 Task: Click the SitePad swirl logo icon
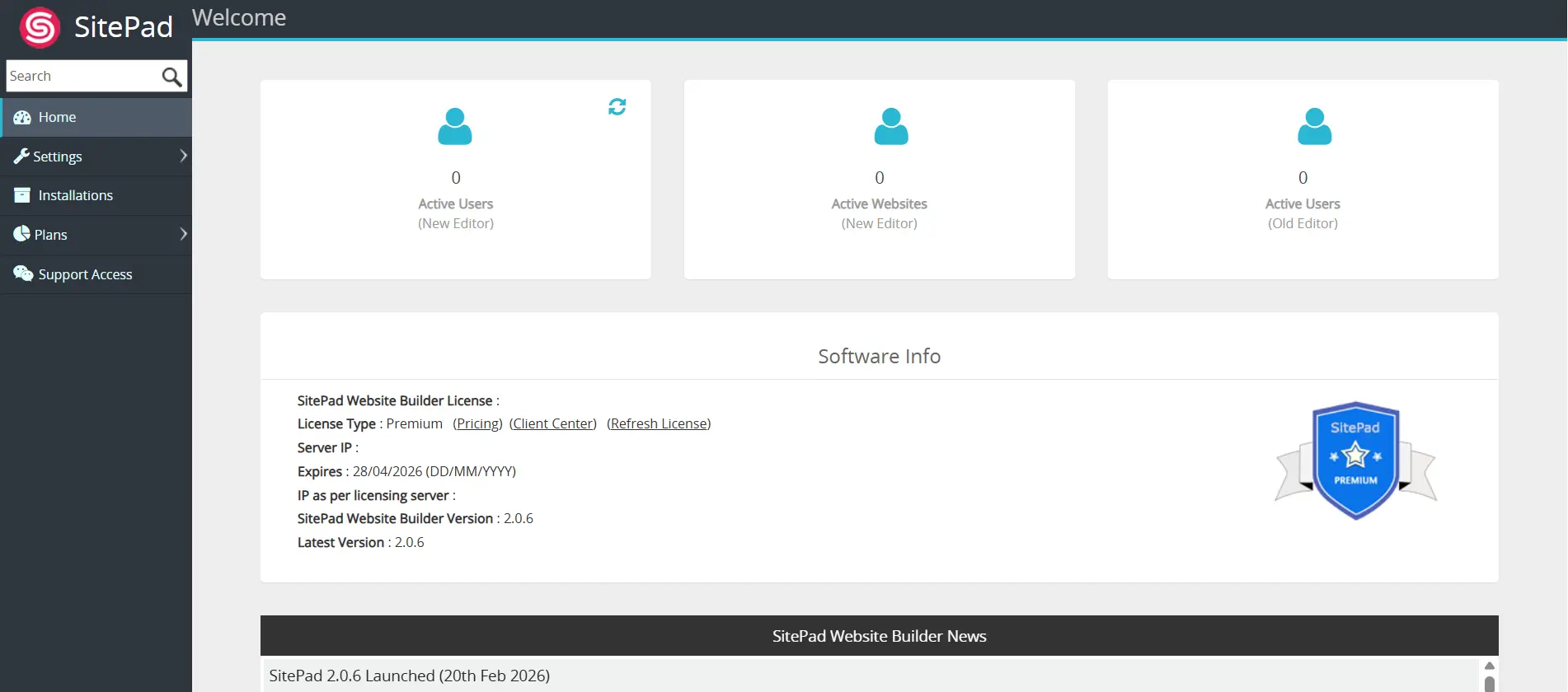pos(40,27)
